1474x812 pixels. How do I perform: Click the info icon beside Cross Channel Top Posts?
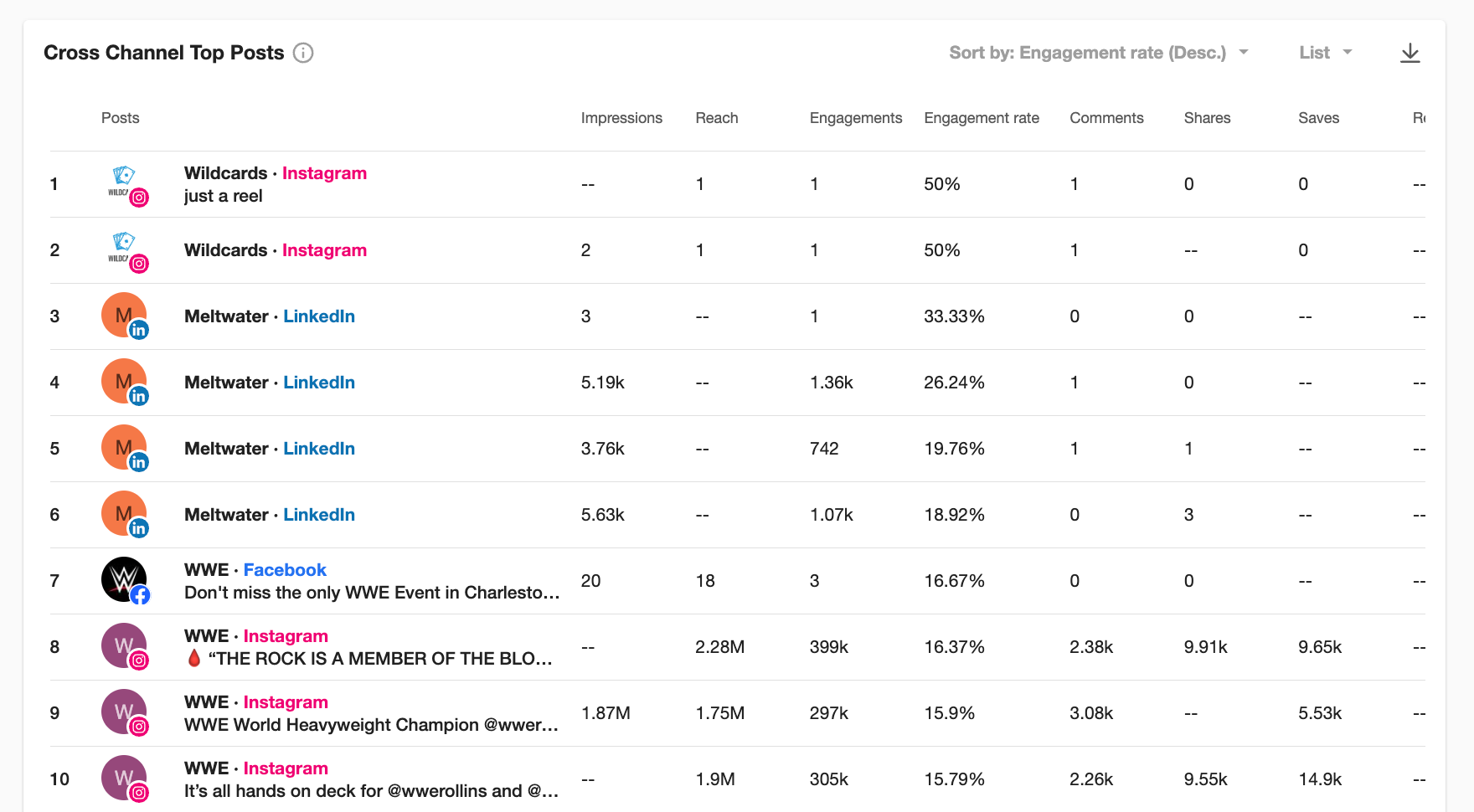tap(303, 53)
